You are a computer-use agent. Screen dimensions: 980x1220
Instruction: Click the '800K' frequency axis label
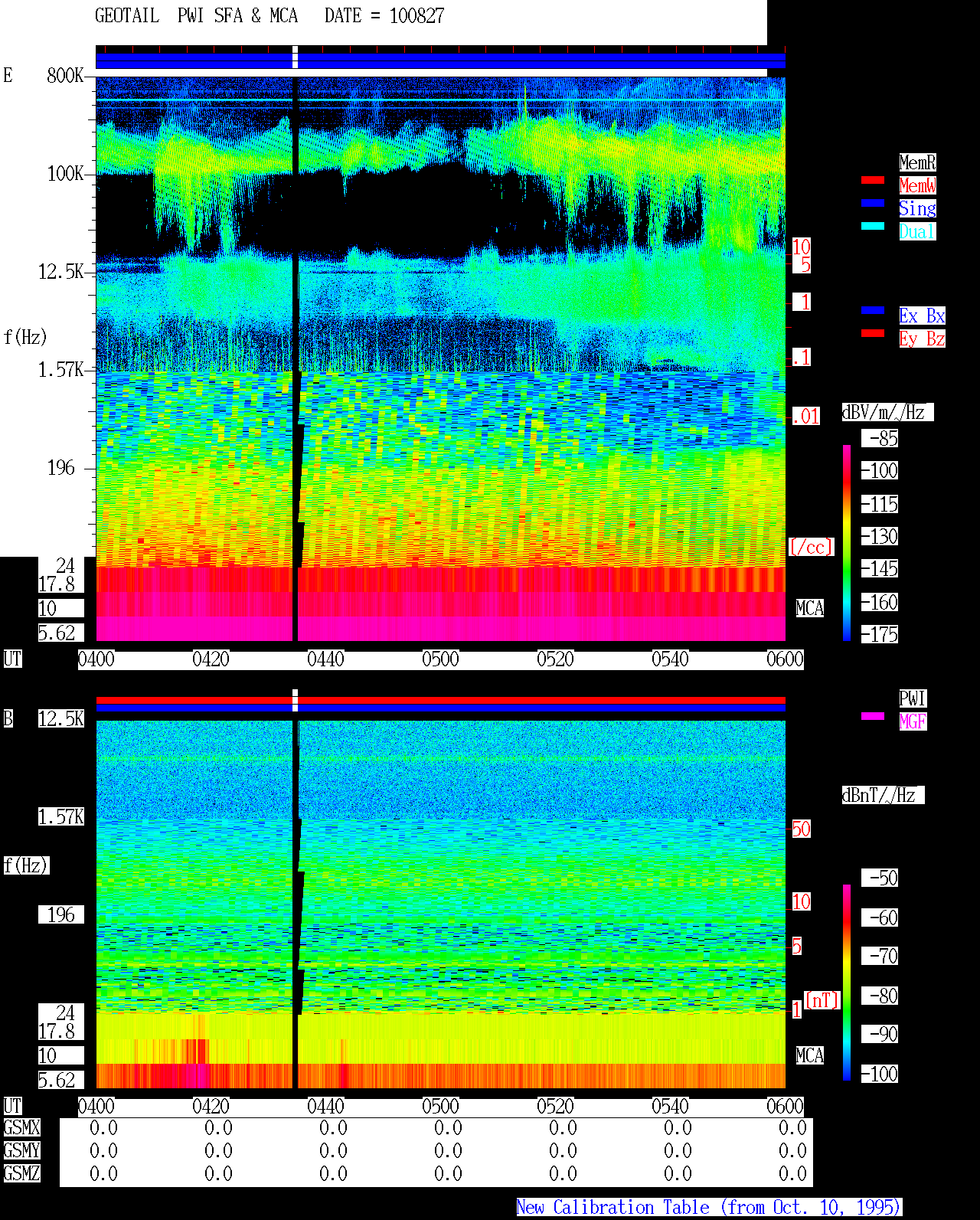click(65, 75)
